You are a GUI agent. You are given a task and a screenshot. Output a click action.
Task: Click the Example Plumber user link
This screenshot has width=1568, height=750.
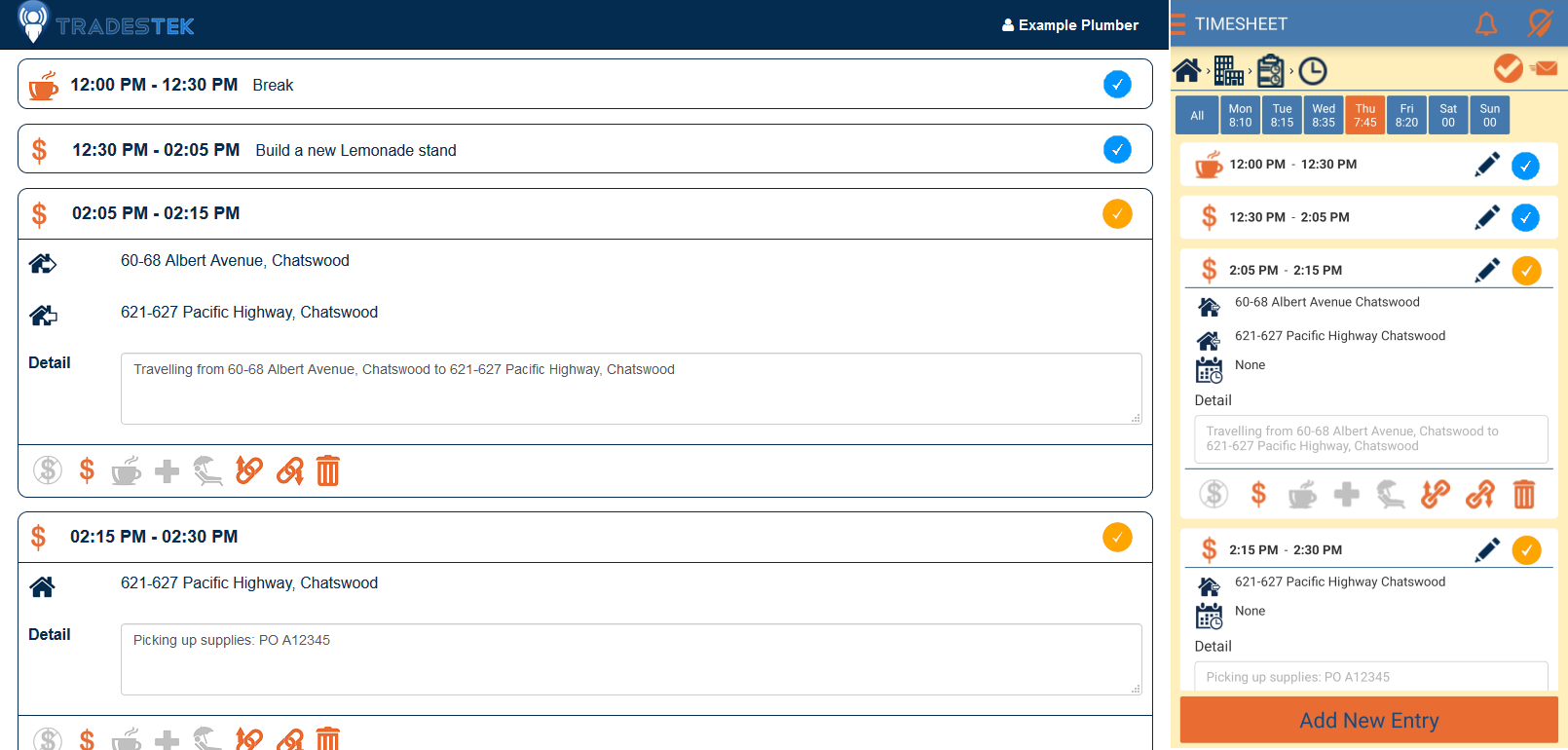[1070, 25]
